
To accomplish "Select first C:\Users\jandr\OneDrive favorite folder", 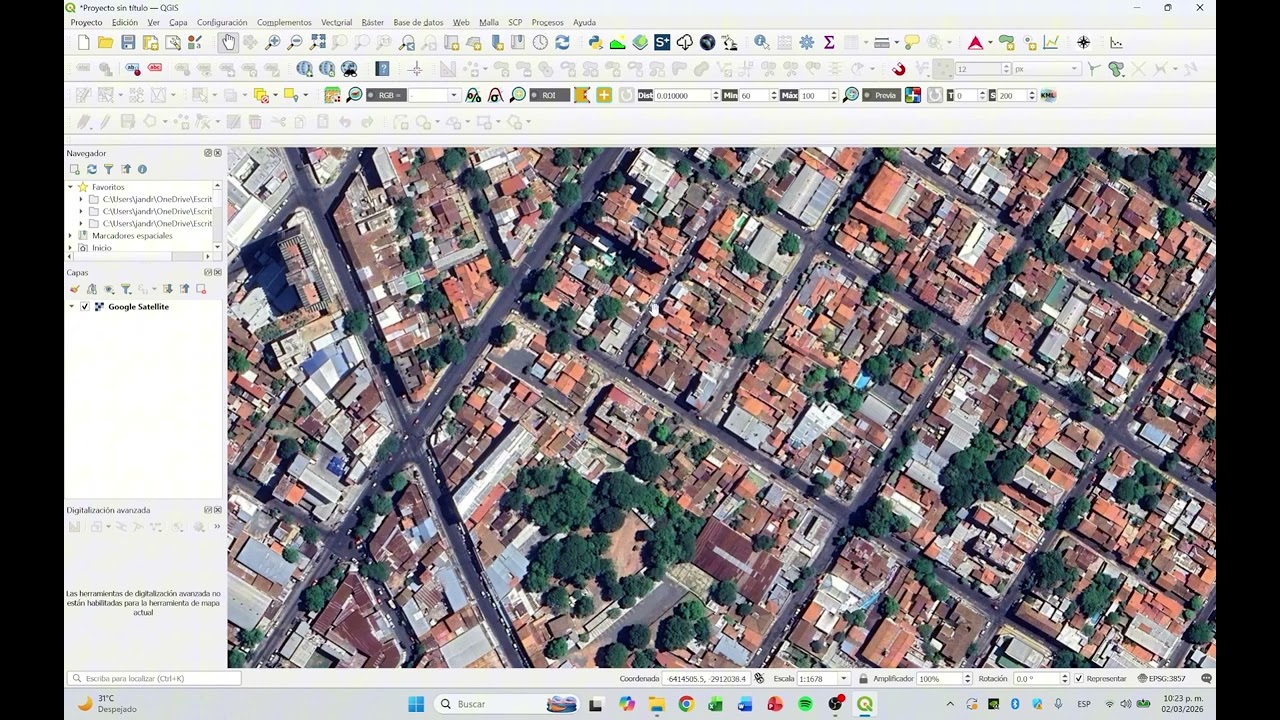I will coord(157,199).
